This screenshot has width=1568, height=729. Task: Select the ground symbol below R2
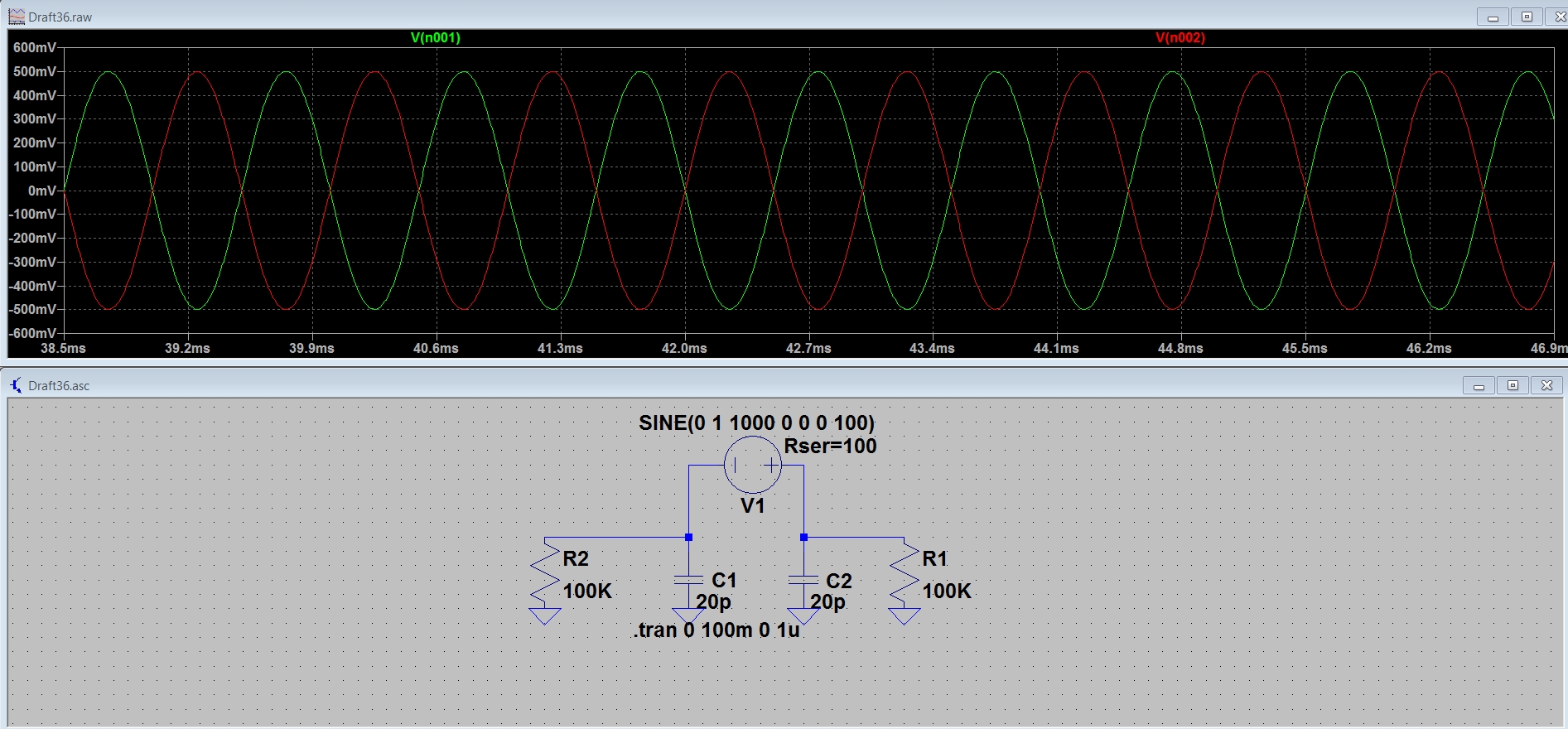[x=545, y=616]
